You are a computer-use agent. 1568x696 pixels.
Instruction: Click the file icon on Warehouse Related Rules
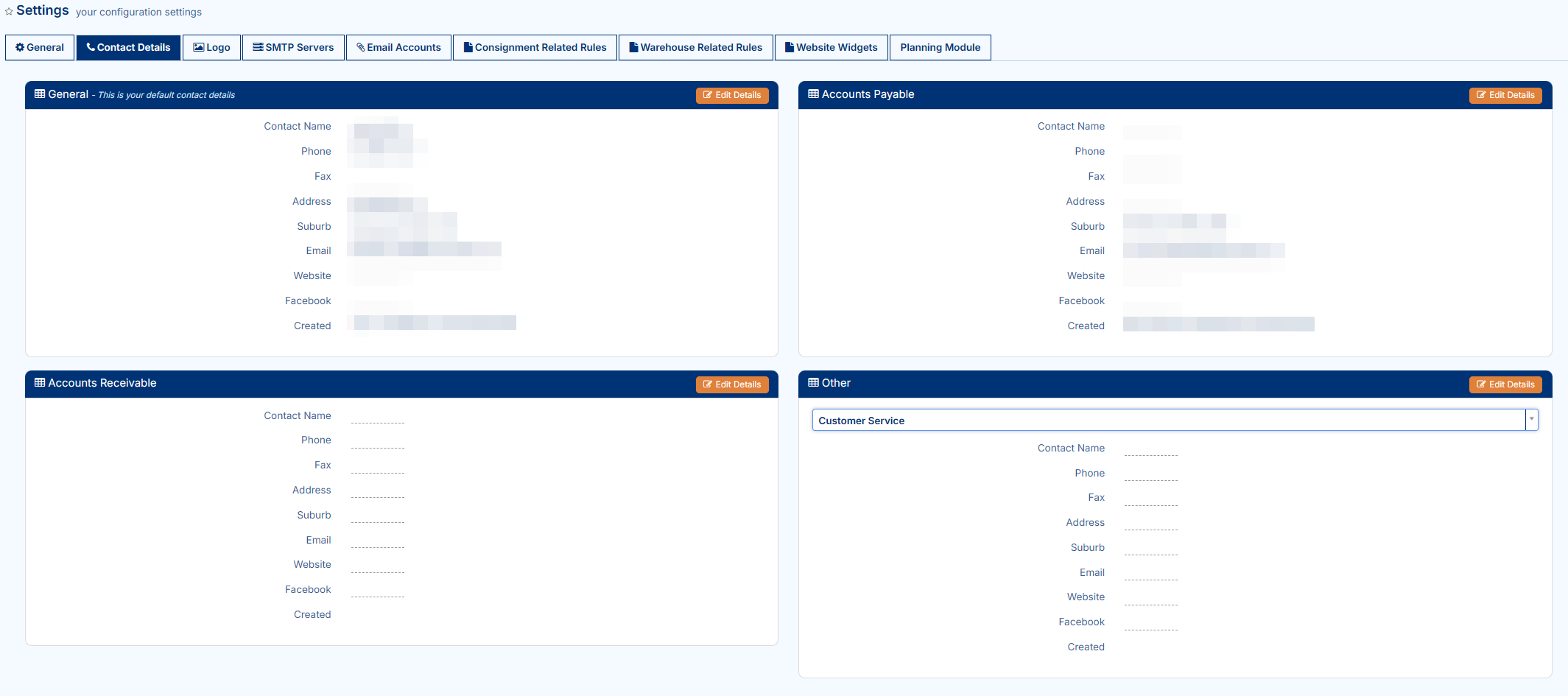pos(633,47)
